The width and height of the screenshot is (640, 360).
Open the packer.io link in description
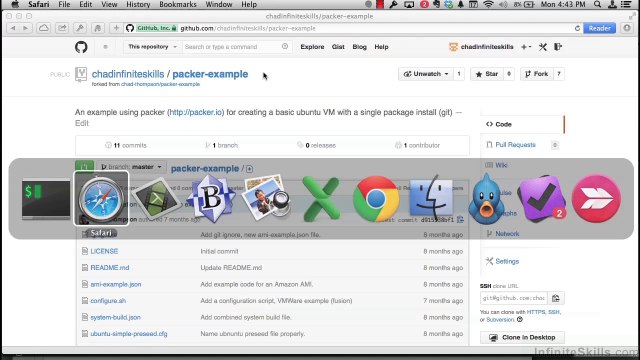[x=196, y=112]
